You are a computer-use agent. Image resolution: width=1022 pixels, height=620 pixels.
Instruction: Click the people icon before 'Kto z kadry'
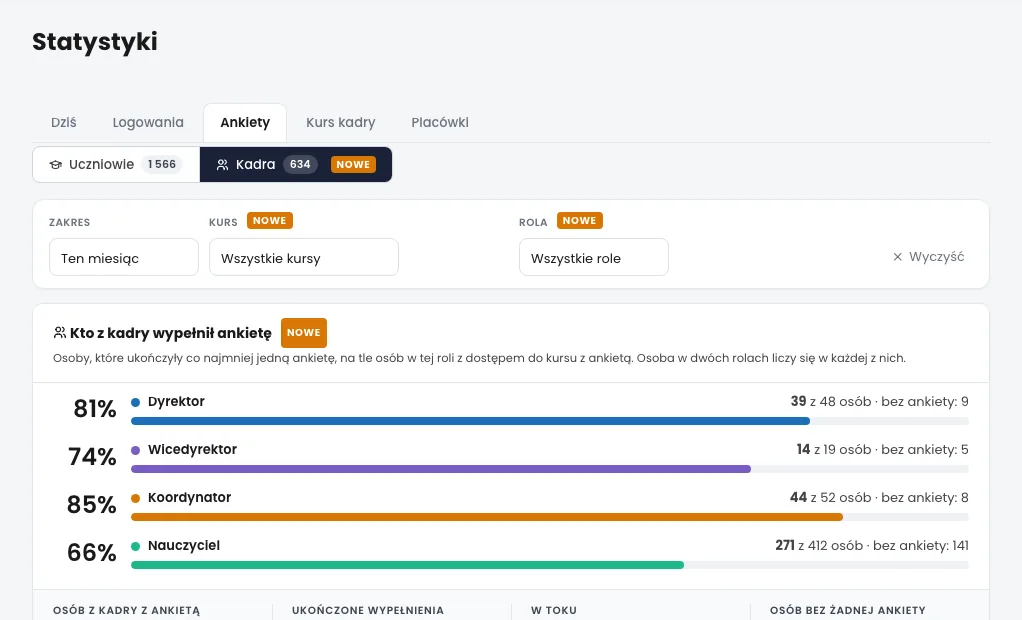pos(59,332)
